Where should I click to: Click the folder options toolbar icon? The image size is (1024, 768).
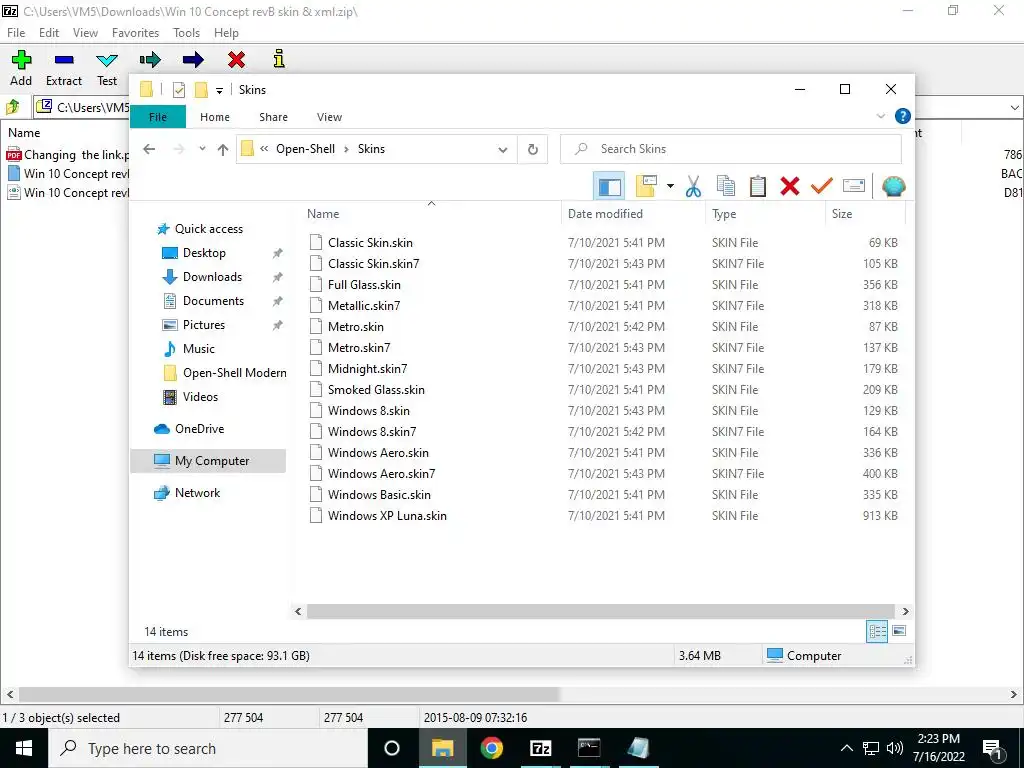pyautogui.click(x=646, y=187)
